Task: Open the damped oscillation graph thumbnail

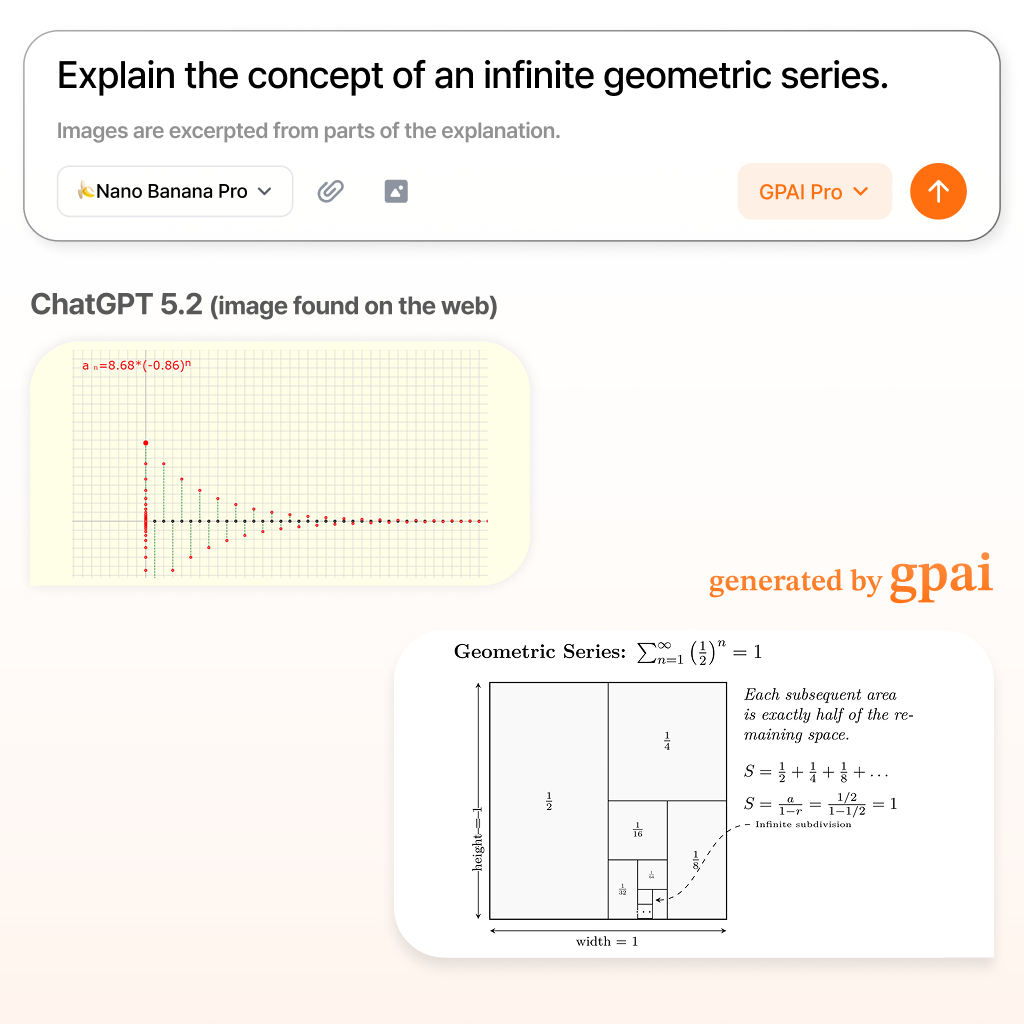Action: pos(280,463)
